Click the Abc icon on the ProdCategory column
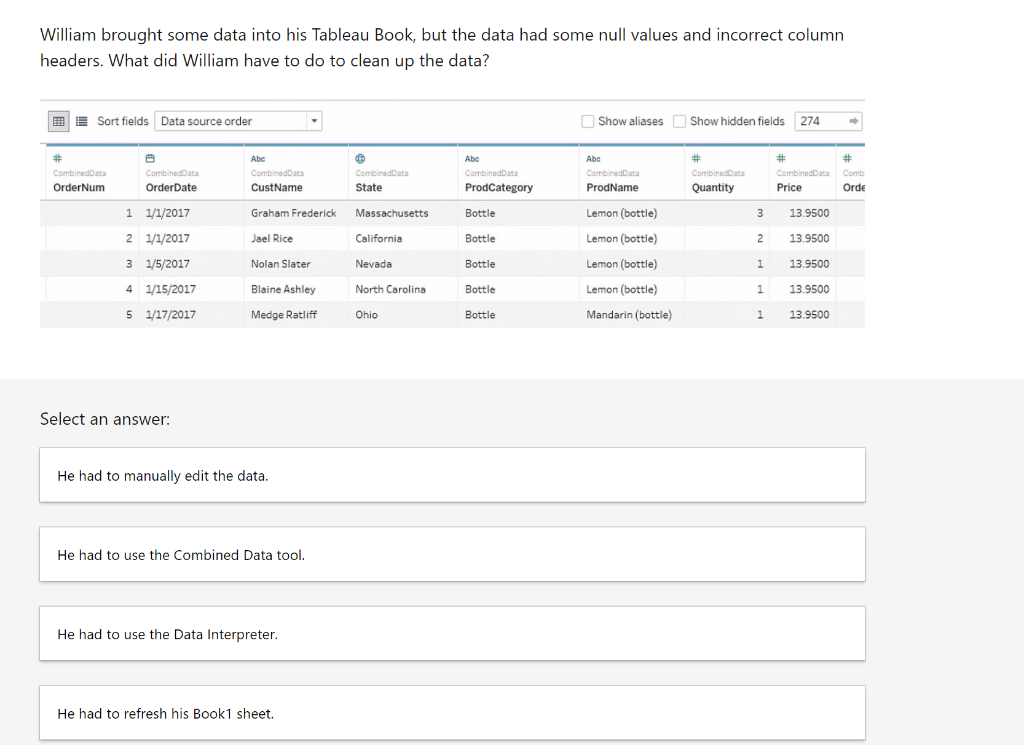1024x745 pixels. (x=467, y=158)
